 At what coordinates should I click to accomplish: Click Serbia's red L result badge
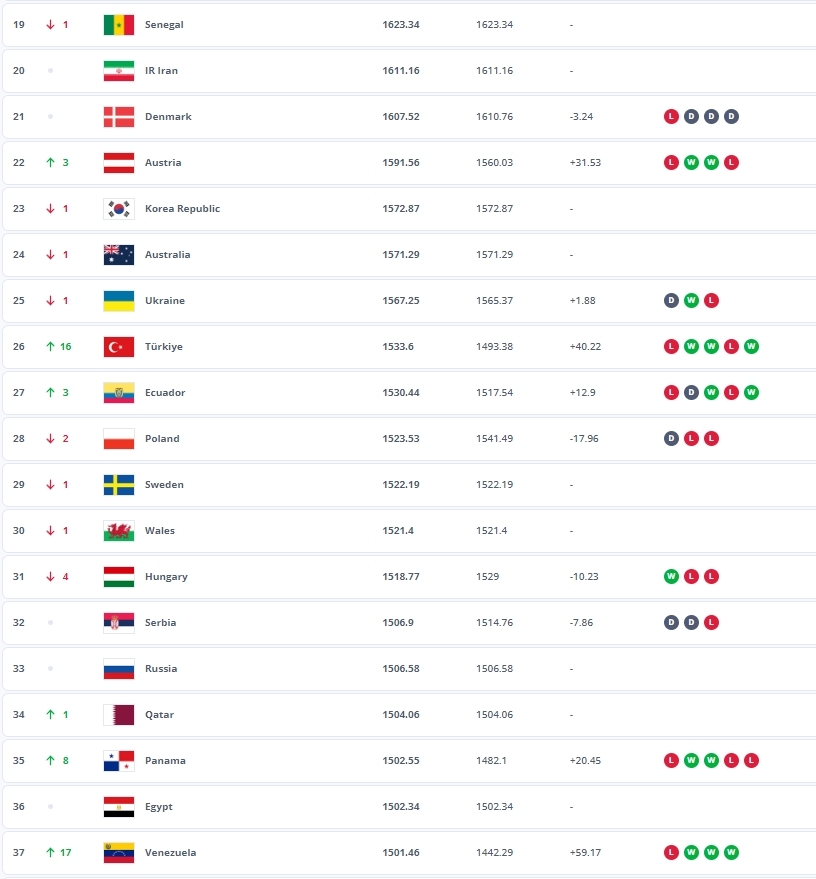coord(711,622)
